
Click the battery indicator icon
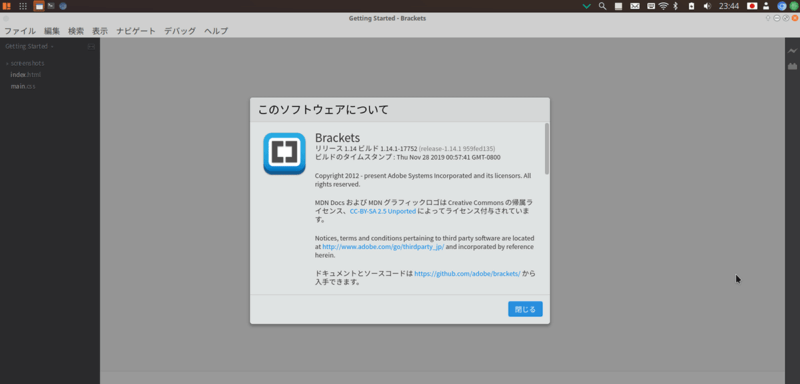pos(691,6)
